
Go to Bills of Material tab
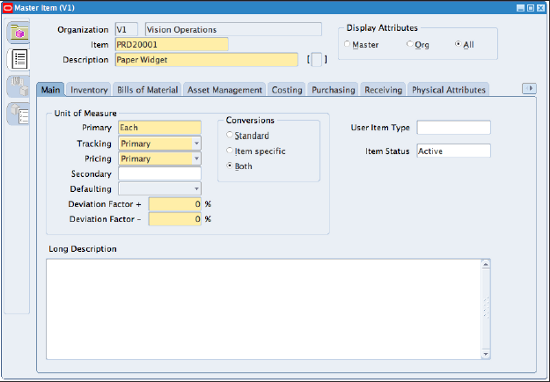147,90
